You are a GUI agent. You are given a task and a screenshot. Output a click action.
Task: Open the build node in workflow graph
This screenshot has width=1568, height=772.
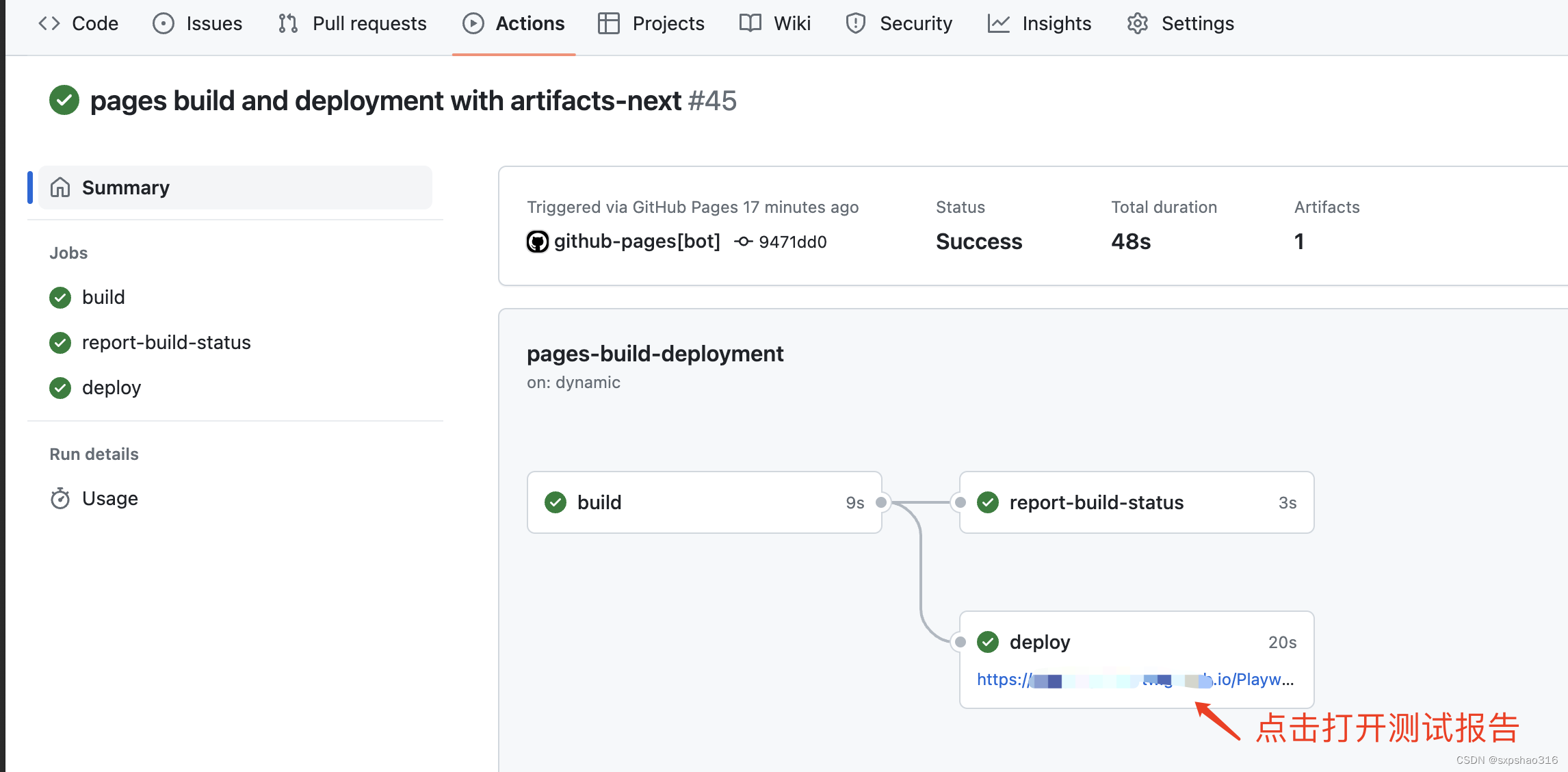[x=705, y=502]
